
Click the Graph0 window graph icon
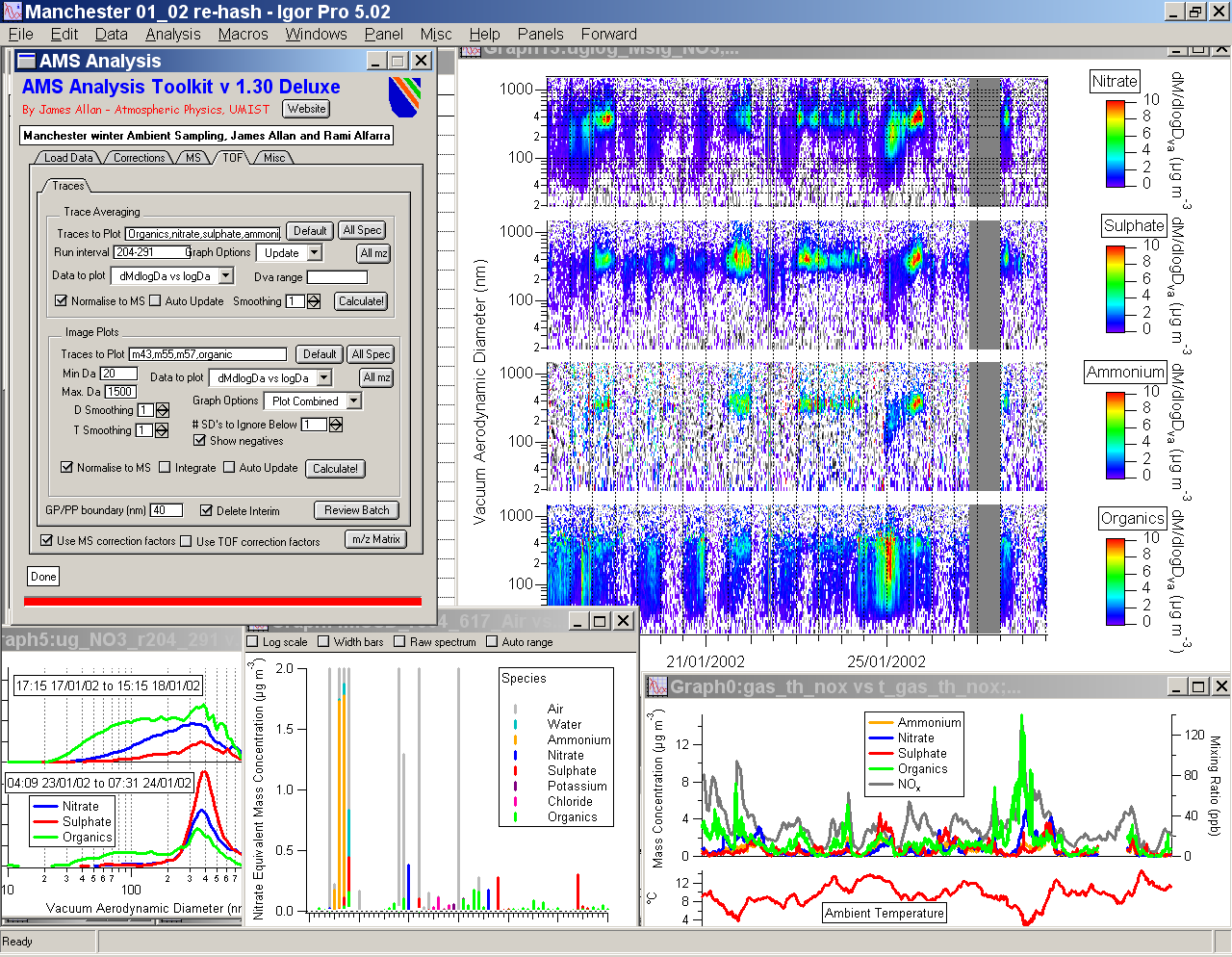pyautogui.click(x=657, y=686)
